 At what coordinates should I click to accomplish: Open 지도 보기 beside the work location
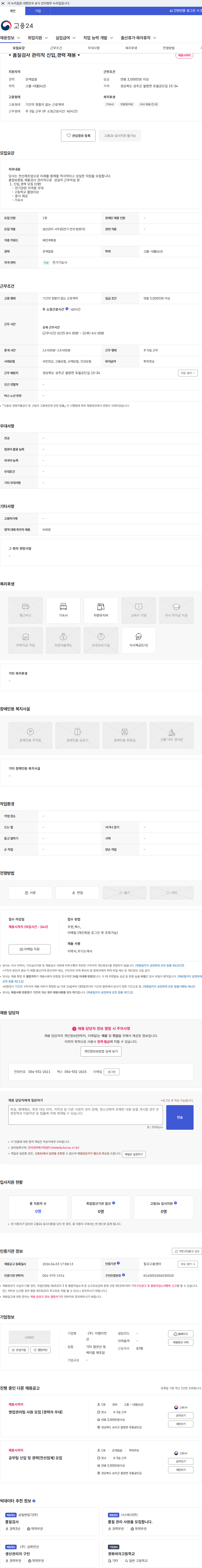click(x=187, y=373)
